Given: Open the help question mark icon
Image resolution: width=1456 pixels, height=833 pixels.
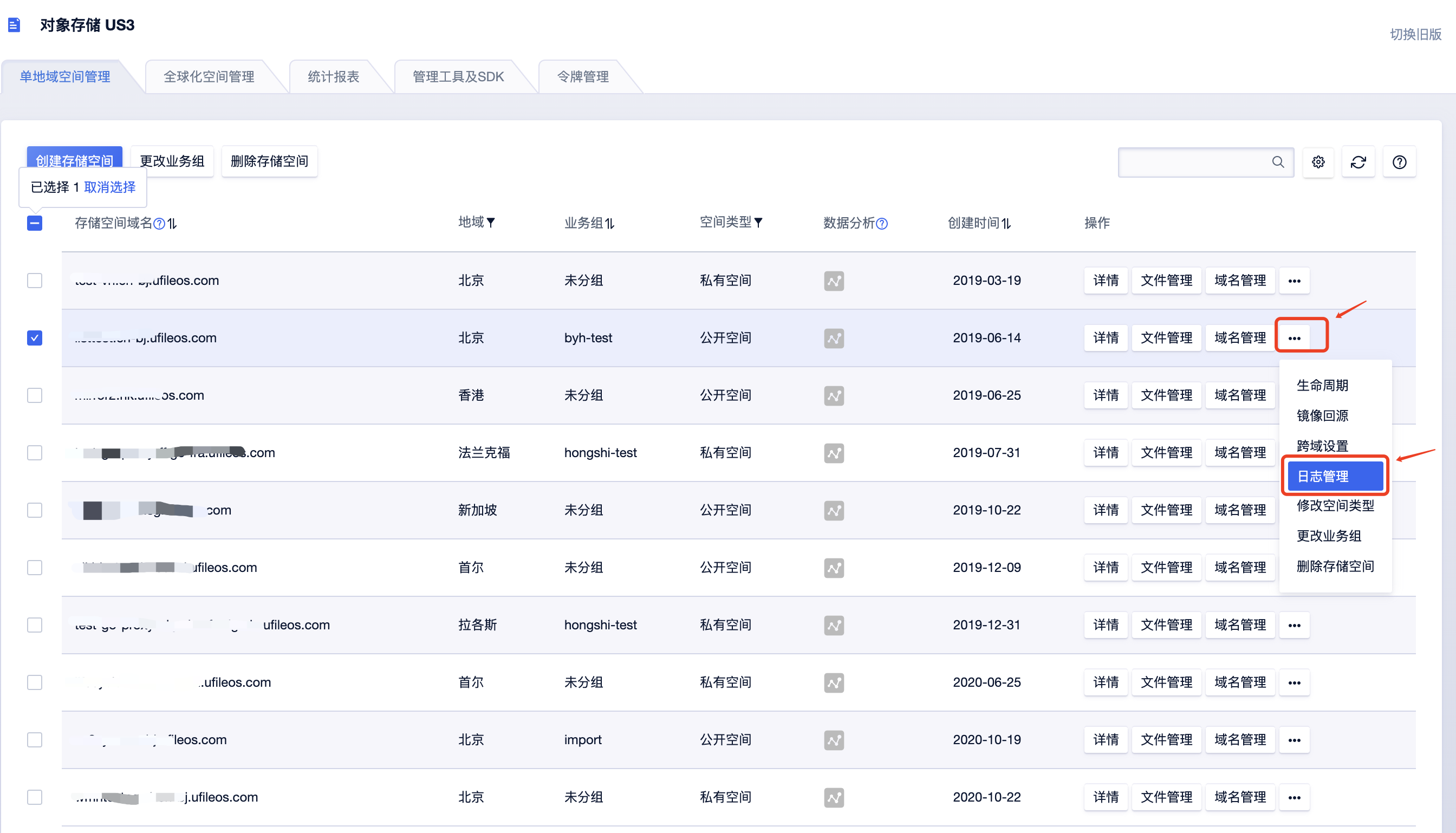Looking at the screenshot, I should pyautogui.click(x=1399, y=162).
